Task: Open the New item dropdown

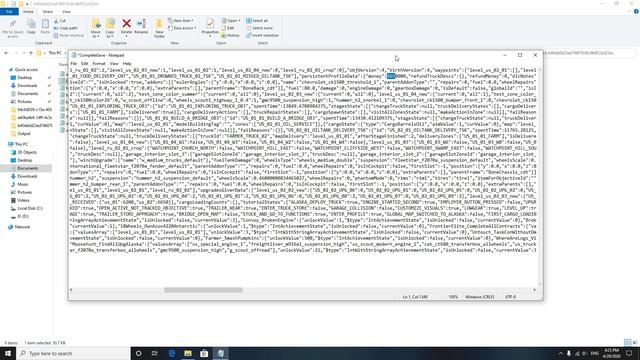Action: (x=181, y=21)
